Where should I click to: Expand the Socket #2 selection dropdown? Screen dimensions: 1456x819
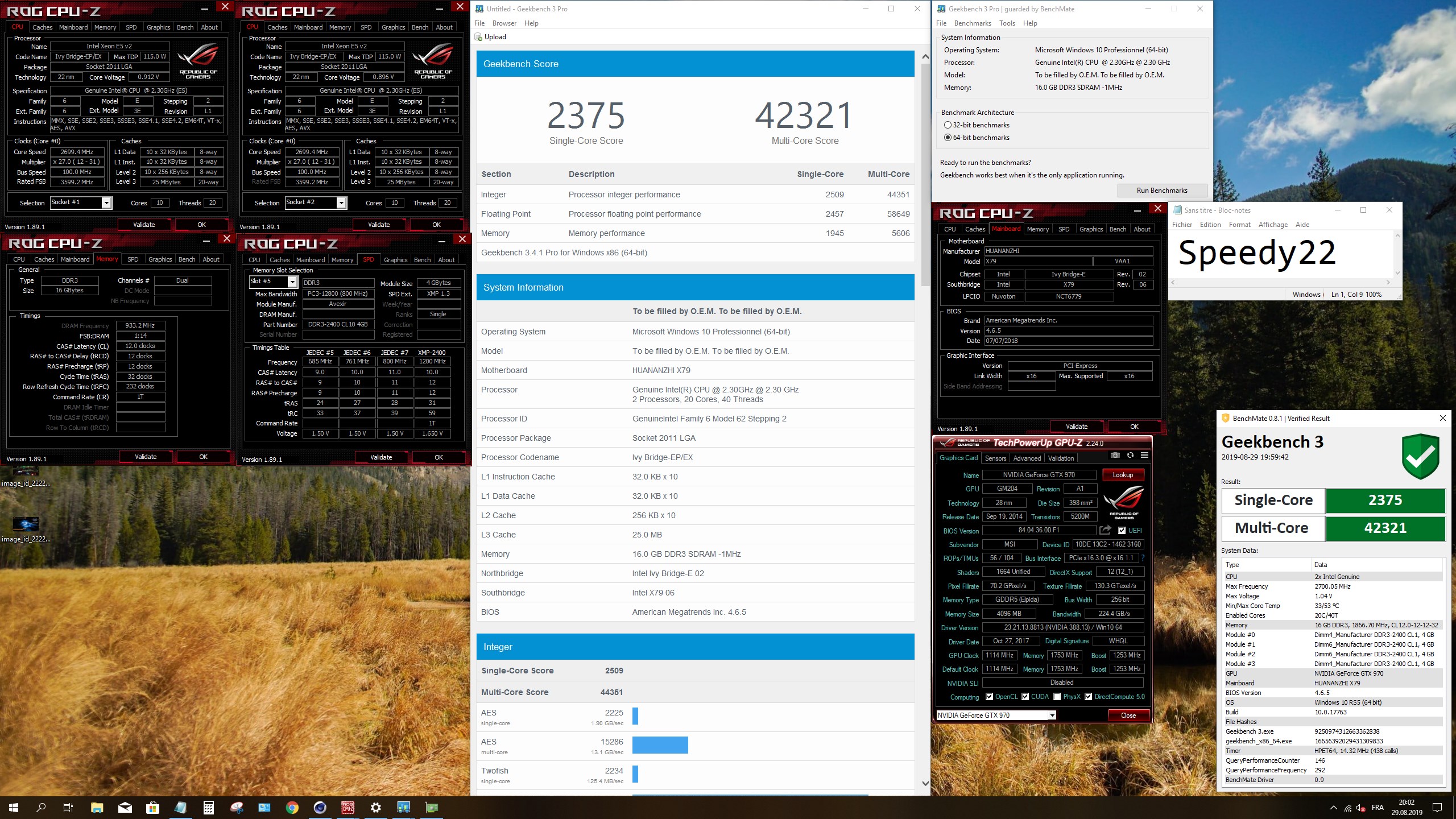tap(341, 203)
